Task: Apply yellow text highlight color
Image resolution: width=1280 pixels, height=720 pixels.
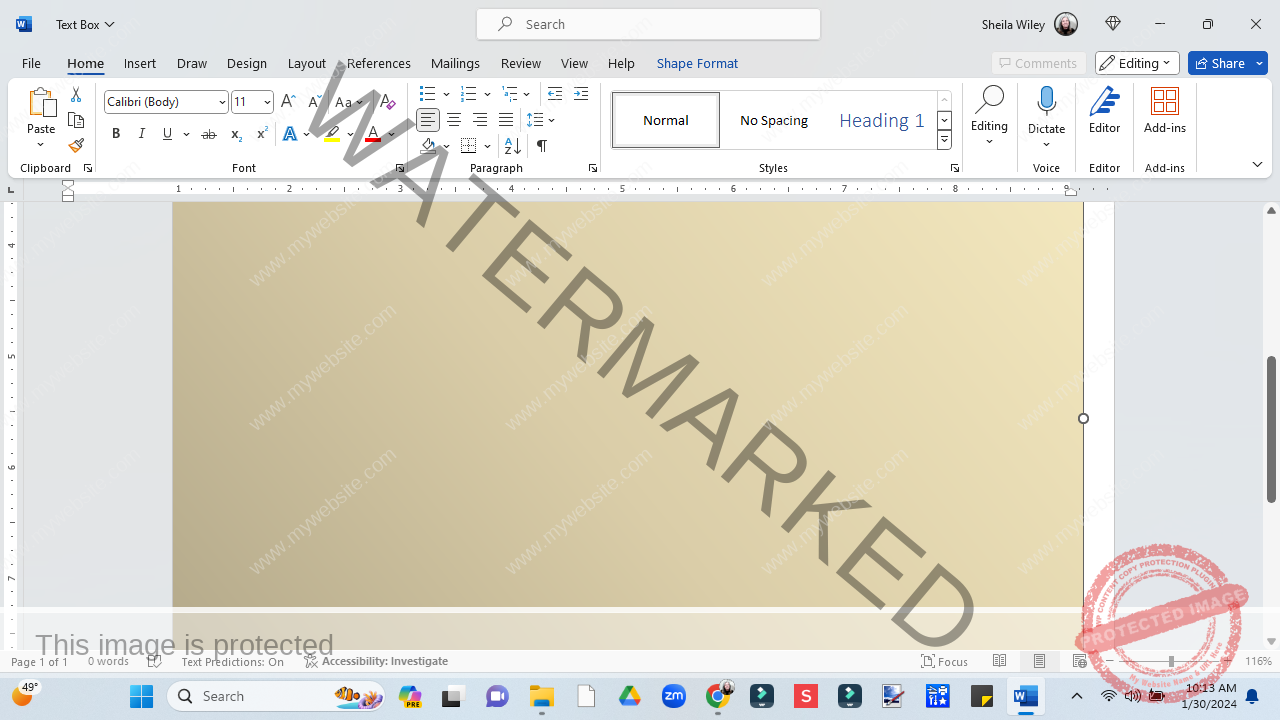Action: tap(332, 134)
